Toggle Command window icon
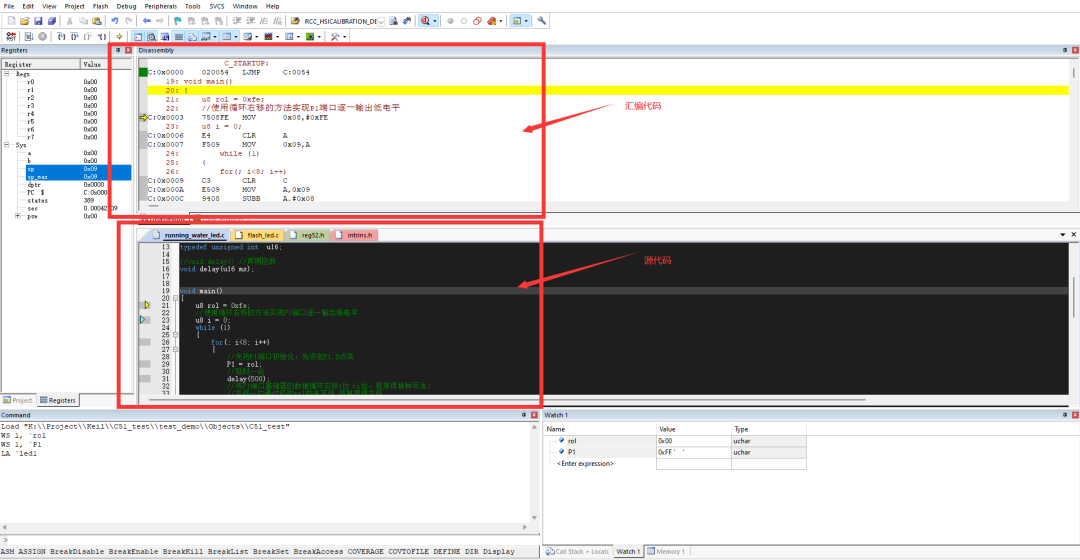Screen dimensions: 1080x560 (x=138, y=37)
